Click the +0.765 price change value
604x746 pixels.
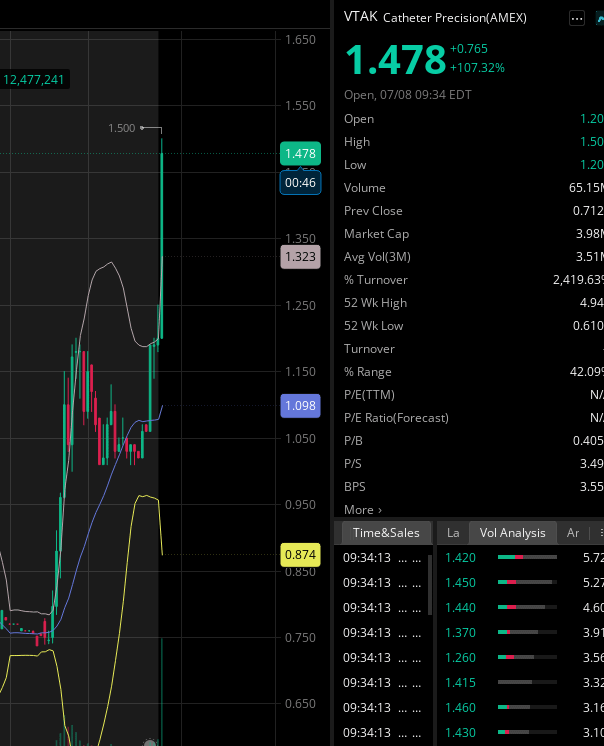pyautogui.click(x=468, y=49)
